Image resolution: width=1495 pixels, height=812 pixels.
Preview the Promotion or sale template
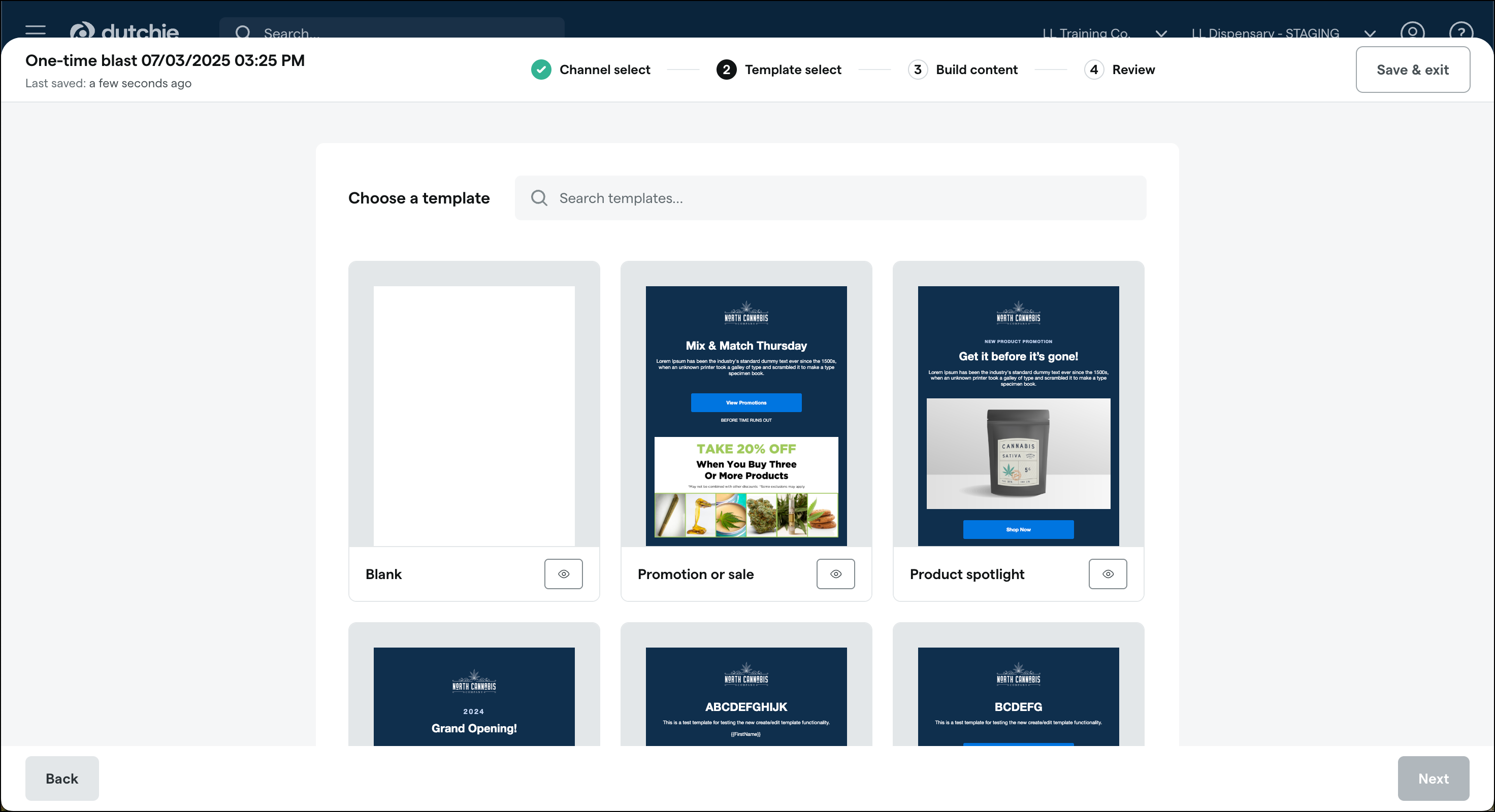pos(836,574)
